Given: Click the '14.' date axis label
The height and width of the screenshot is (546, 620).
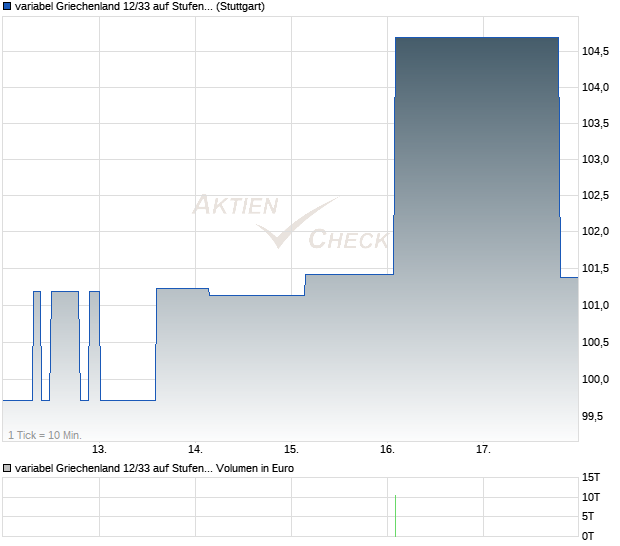Looking at the screenshot, I should [195, 450].
